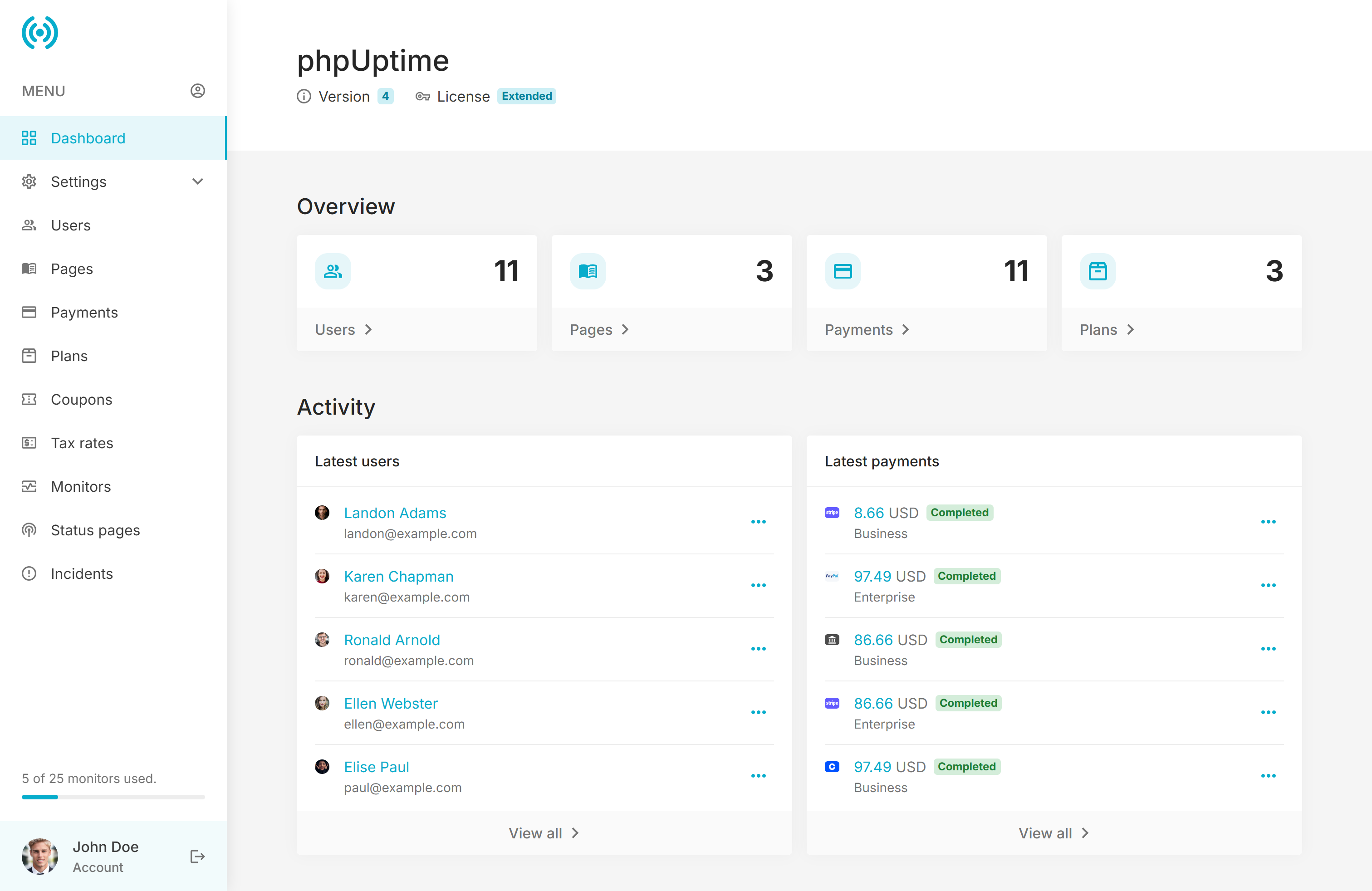Open the Monitors sidebar item

[81, 486]
